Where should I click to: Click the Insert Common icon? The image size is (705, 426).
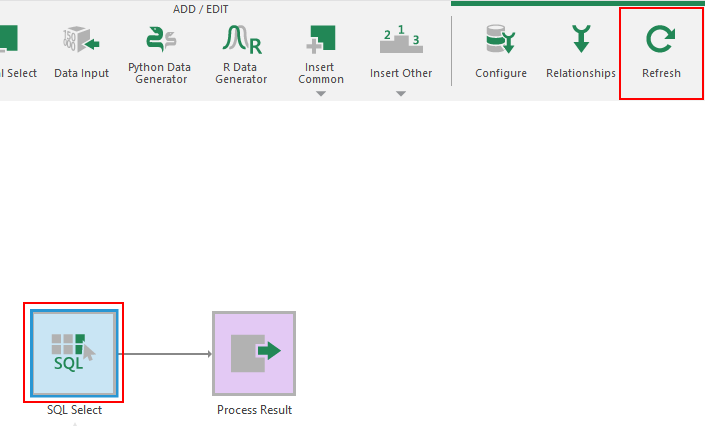point(321,40)
